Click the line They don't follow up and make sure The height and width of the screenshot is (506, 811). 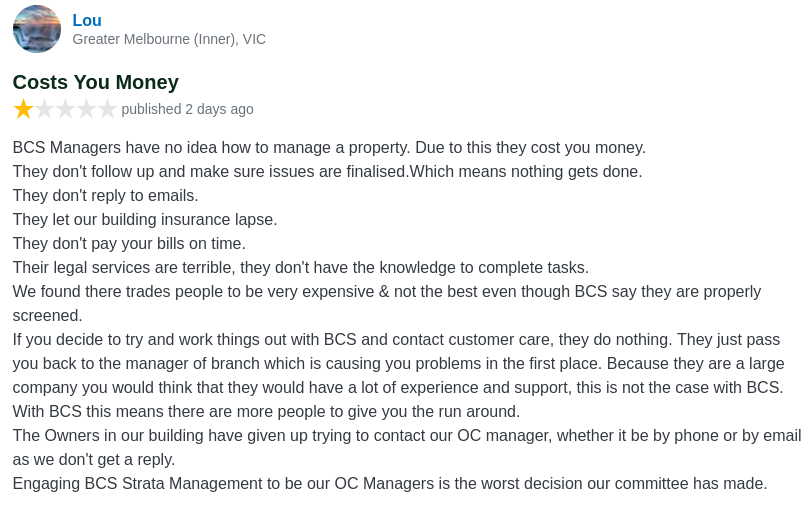point(327,171)
